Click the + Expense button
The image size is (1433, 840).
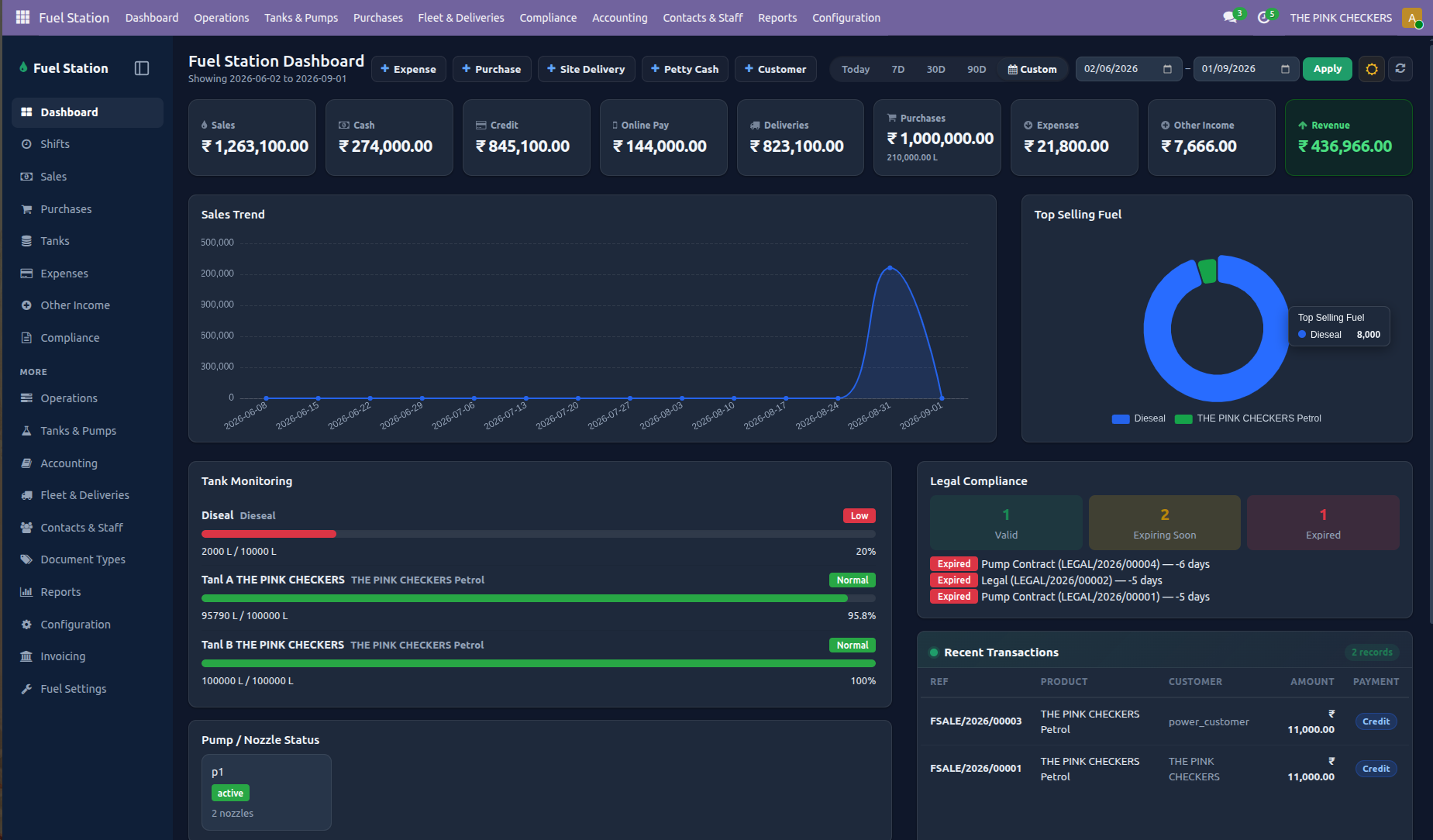408,69
